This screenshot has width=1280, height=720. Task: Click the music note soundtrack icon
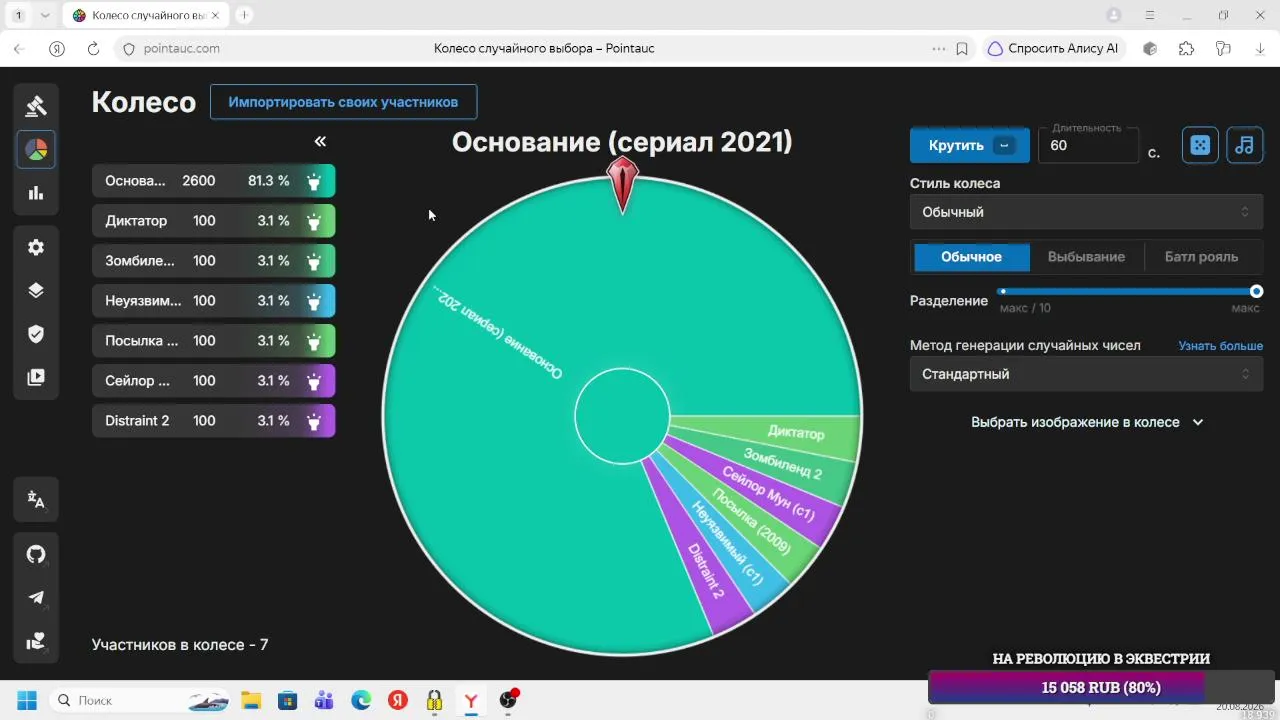pyautogui.click(x=1244, y=145)
